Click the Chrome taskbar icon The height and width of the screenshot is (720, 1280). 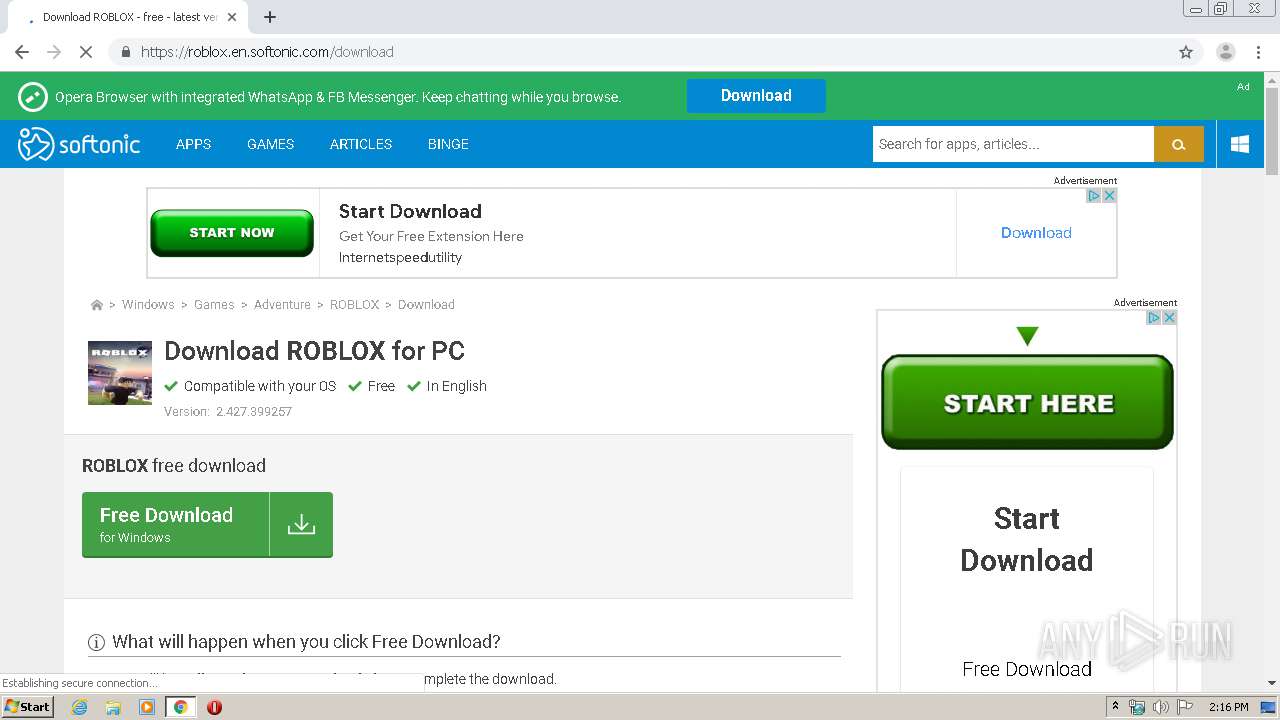[180, 707]
